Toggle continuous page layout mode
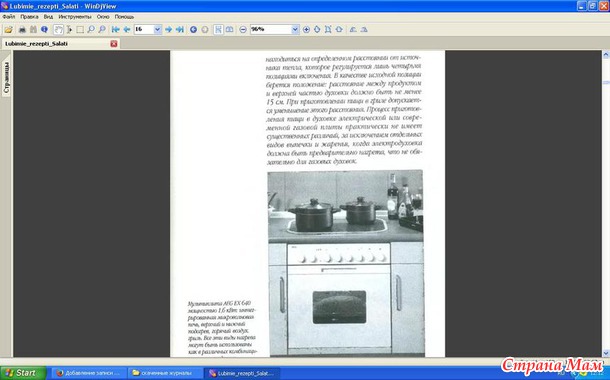 (219, 29)
